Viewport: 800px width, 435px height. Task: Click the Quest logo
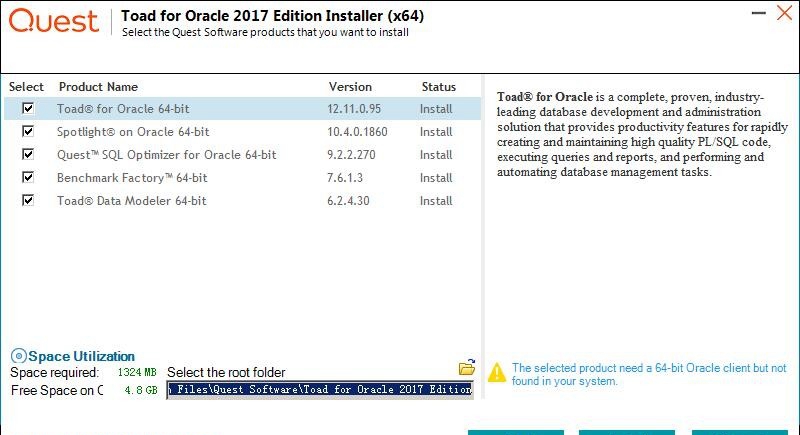click(x=54, y=21)
